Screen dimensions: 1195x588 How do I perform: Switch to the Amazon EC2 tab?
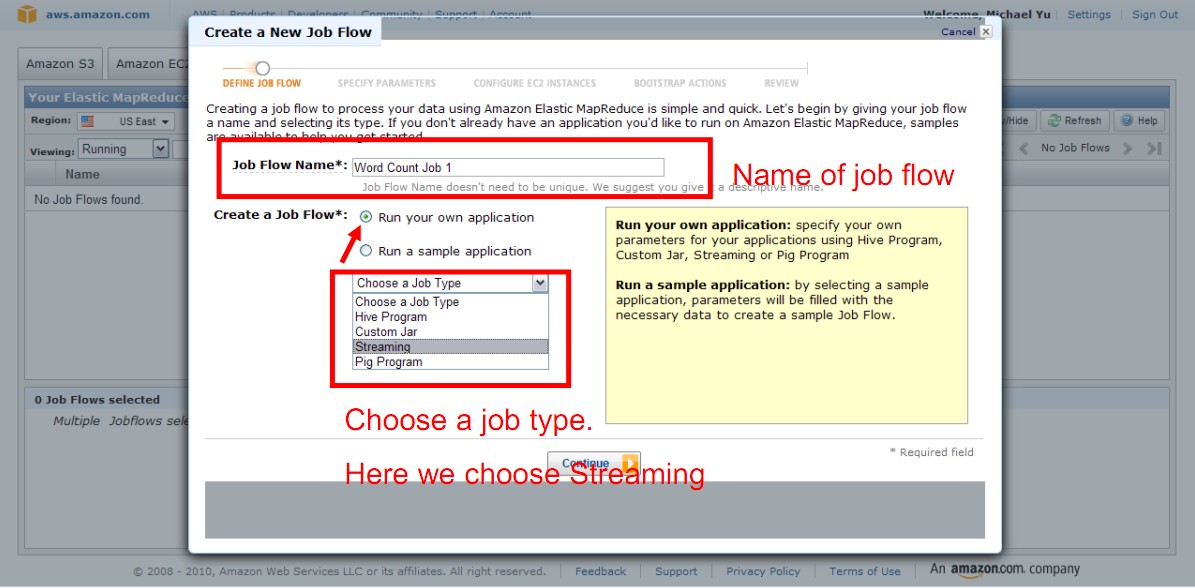[149, 64]
